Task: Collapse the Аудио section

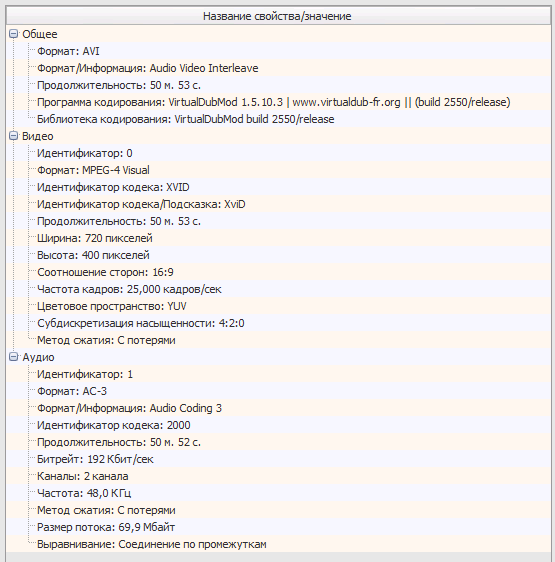Action: (13, 357)
